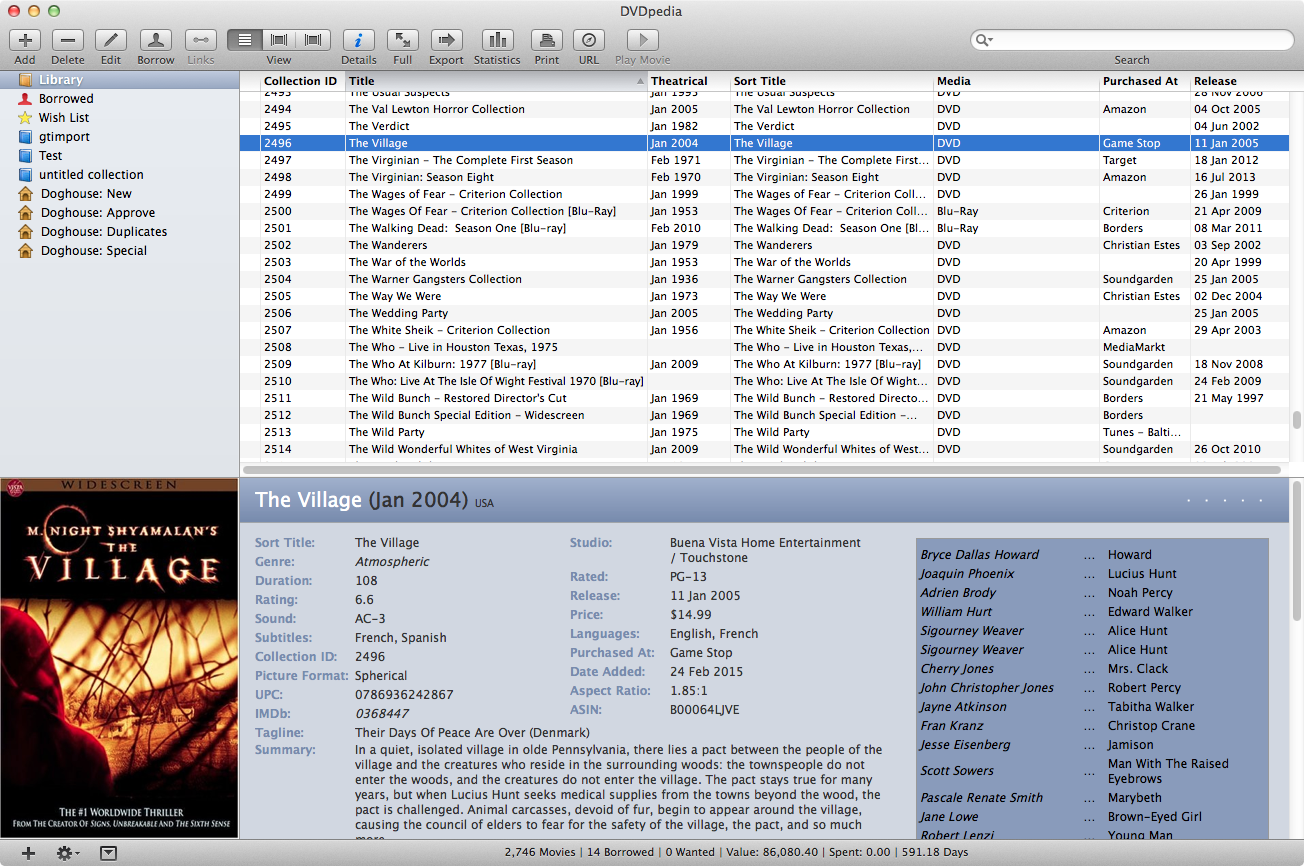This screenshot has width=1304, height=866.
Task: Click cast member Adrien Brody
Action: click(958, 593)
